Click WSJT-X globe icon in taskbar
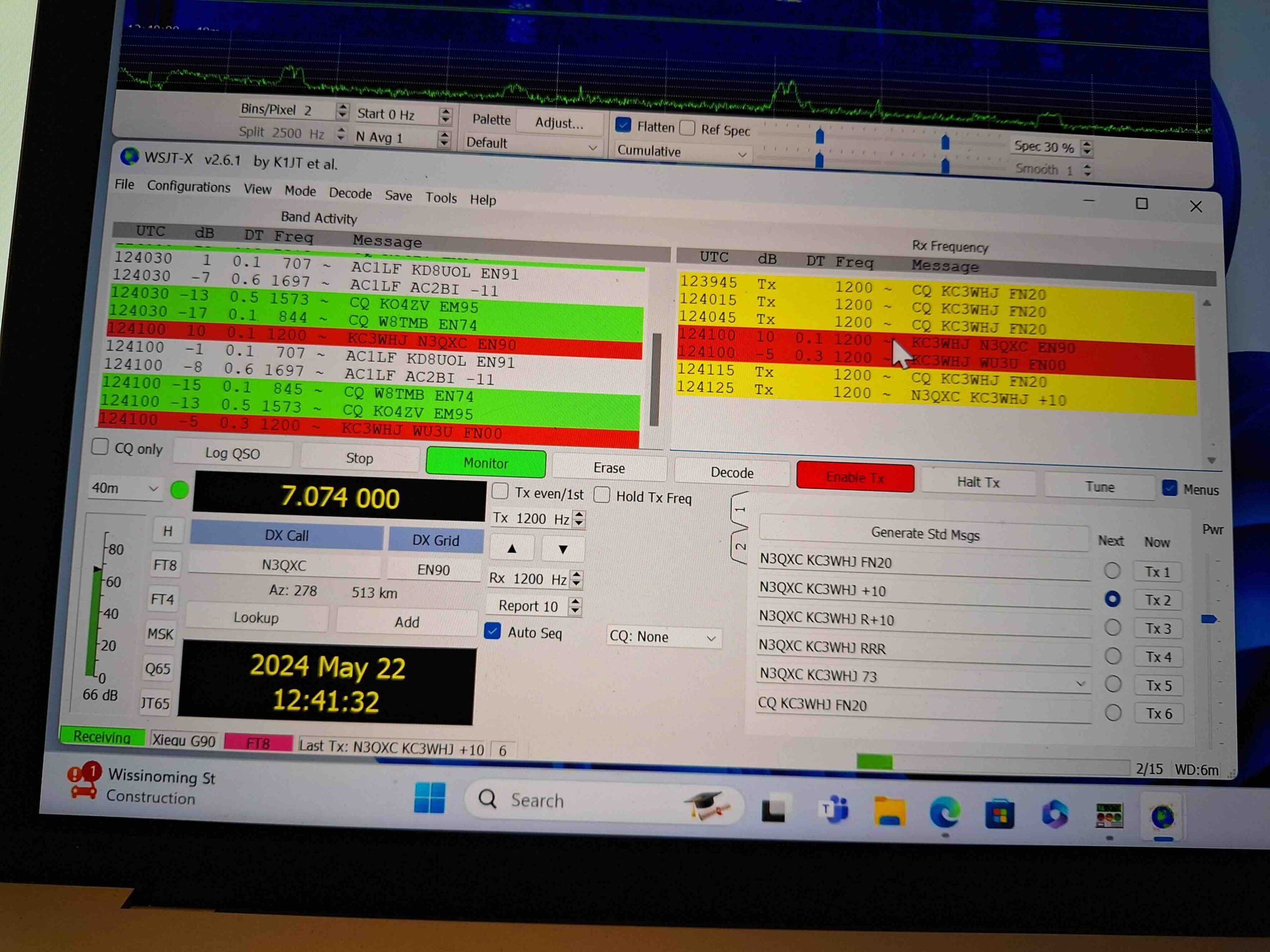1270x952 pixels. pos(1163,817)
